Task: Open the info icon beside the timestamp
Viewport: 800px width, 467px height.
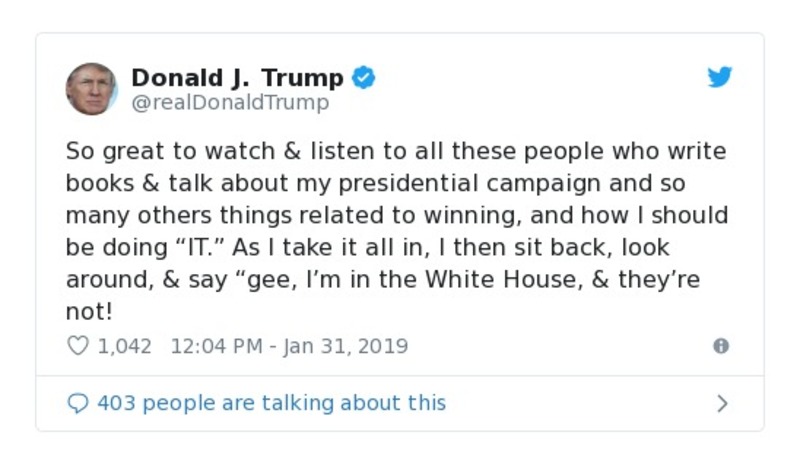Action: click(720, 346)
